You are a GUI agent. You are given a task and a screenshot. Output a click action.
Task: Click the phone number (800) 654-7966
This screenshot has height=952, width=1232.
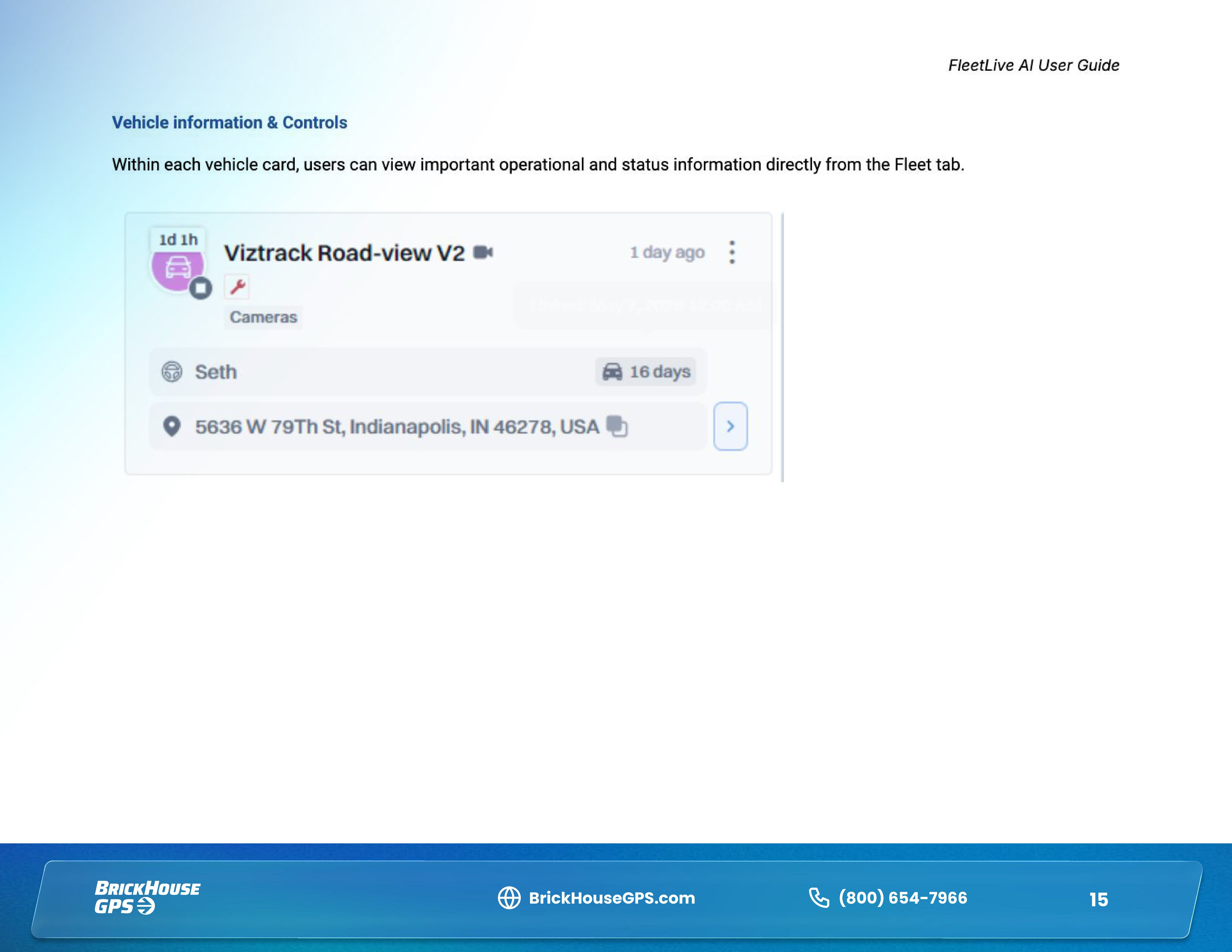(x=903, y=898)
